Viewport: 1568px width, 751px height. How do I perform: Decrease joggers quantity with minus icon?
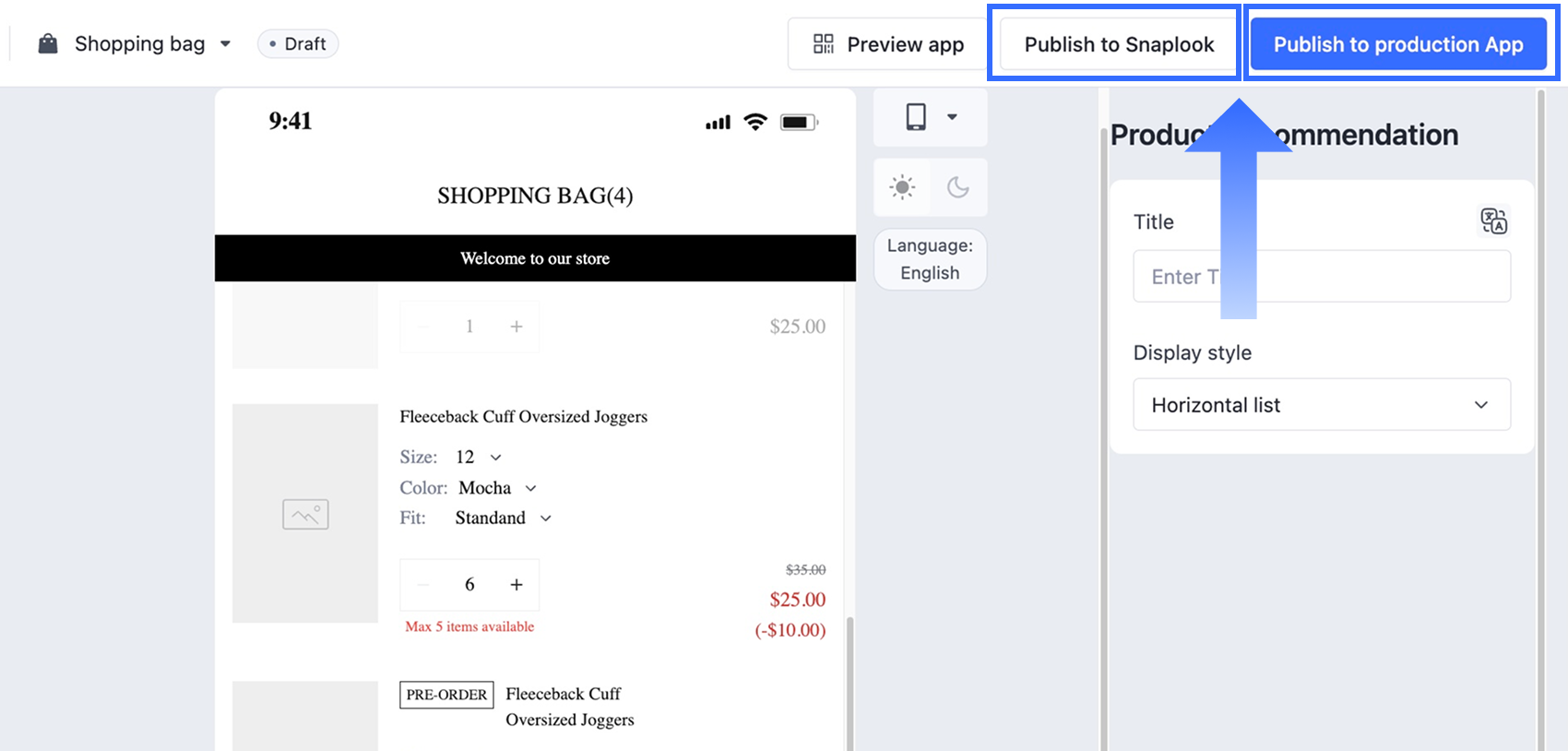click(423, 584)
